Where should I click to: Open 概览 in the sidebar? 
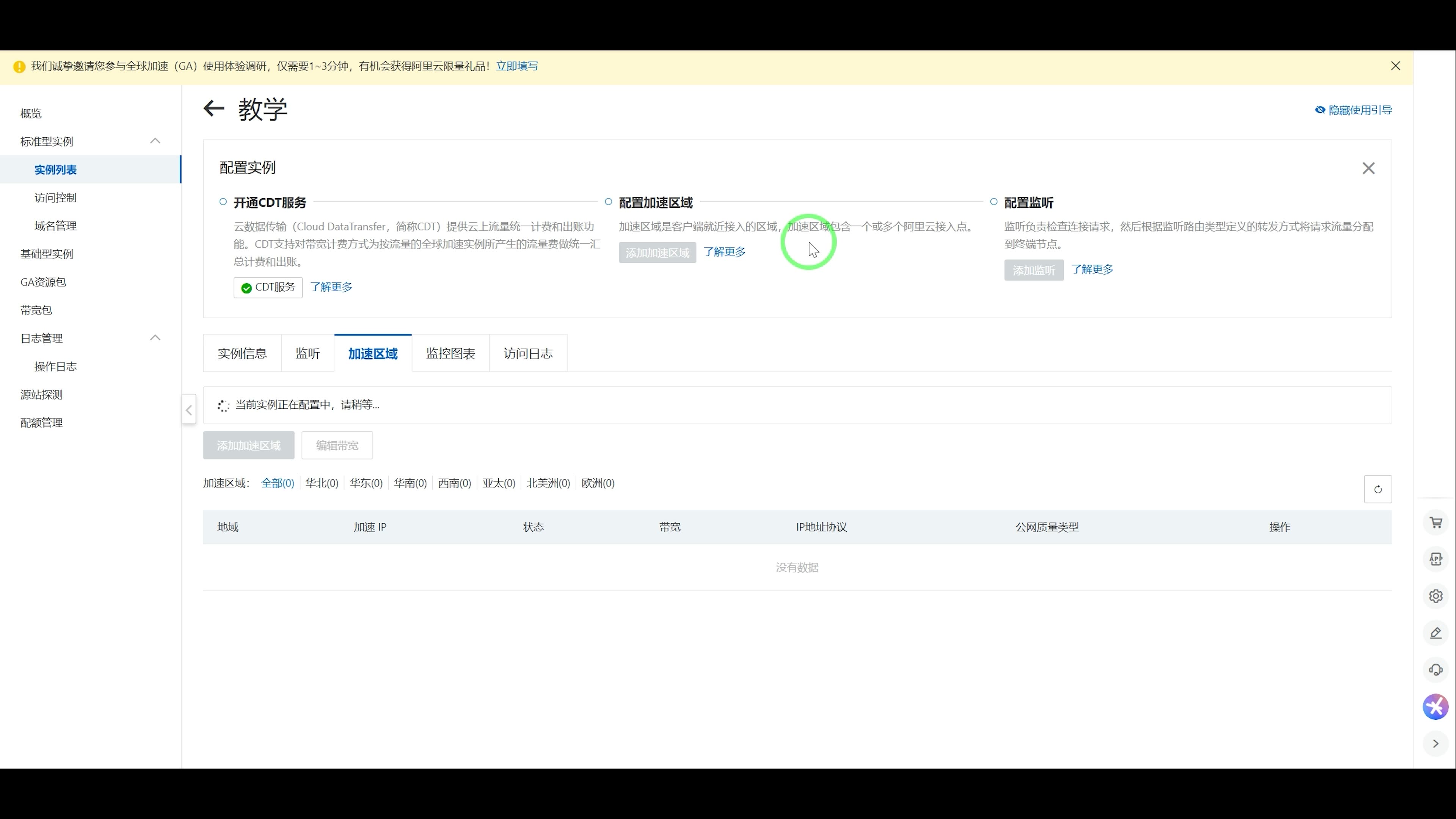pyautogui.click(x=31, y=114)
